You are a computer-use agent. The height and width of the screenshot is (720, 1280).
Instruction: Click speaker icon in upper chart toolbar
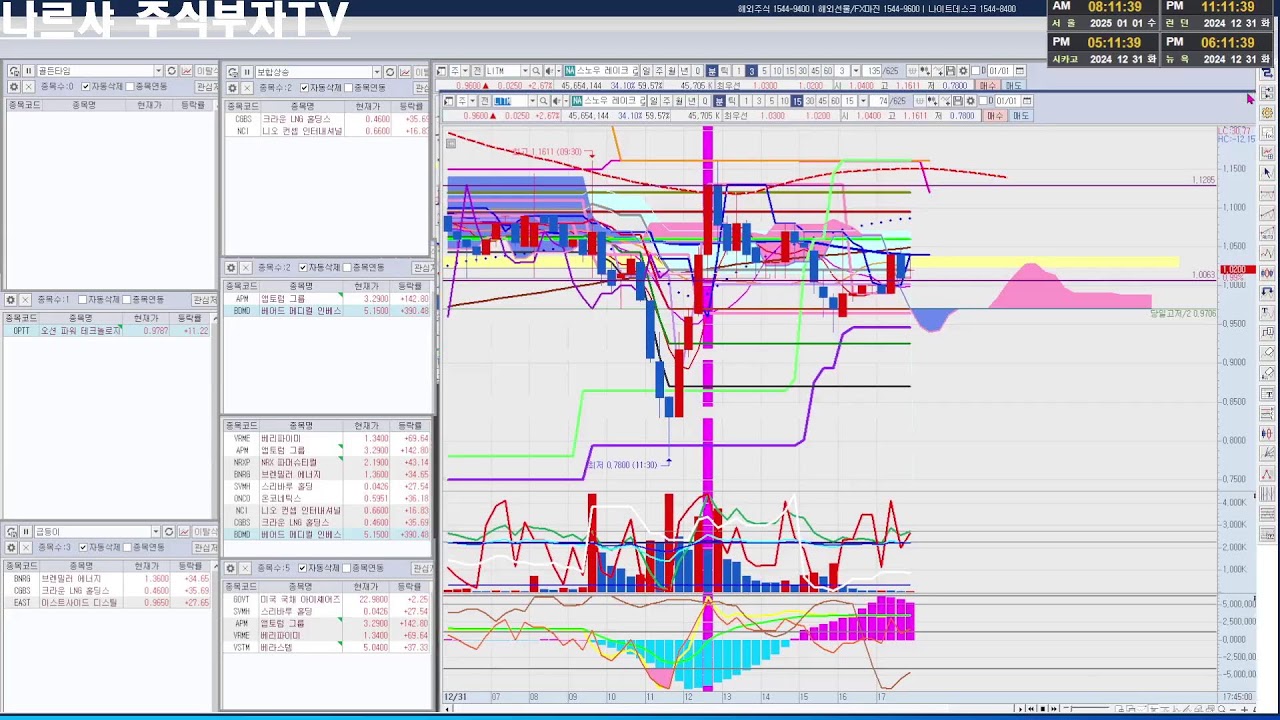[548, 71]
